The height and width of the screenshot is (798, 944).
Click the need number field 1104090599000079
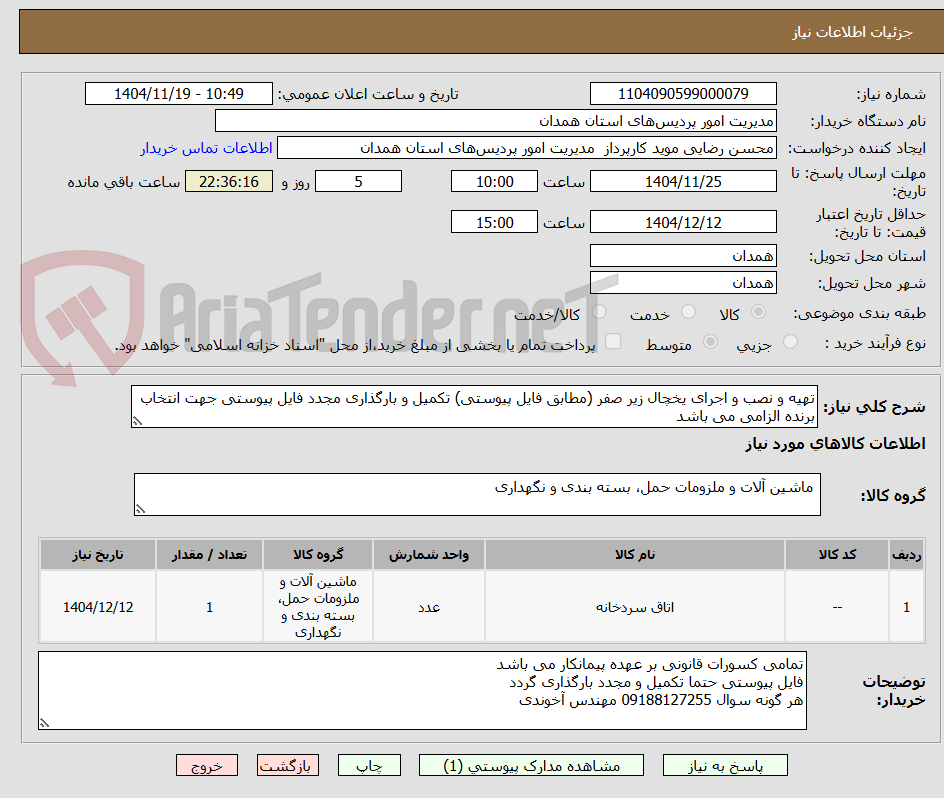click(683, 94)
